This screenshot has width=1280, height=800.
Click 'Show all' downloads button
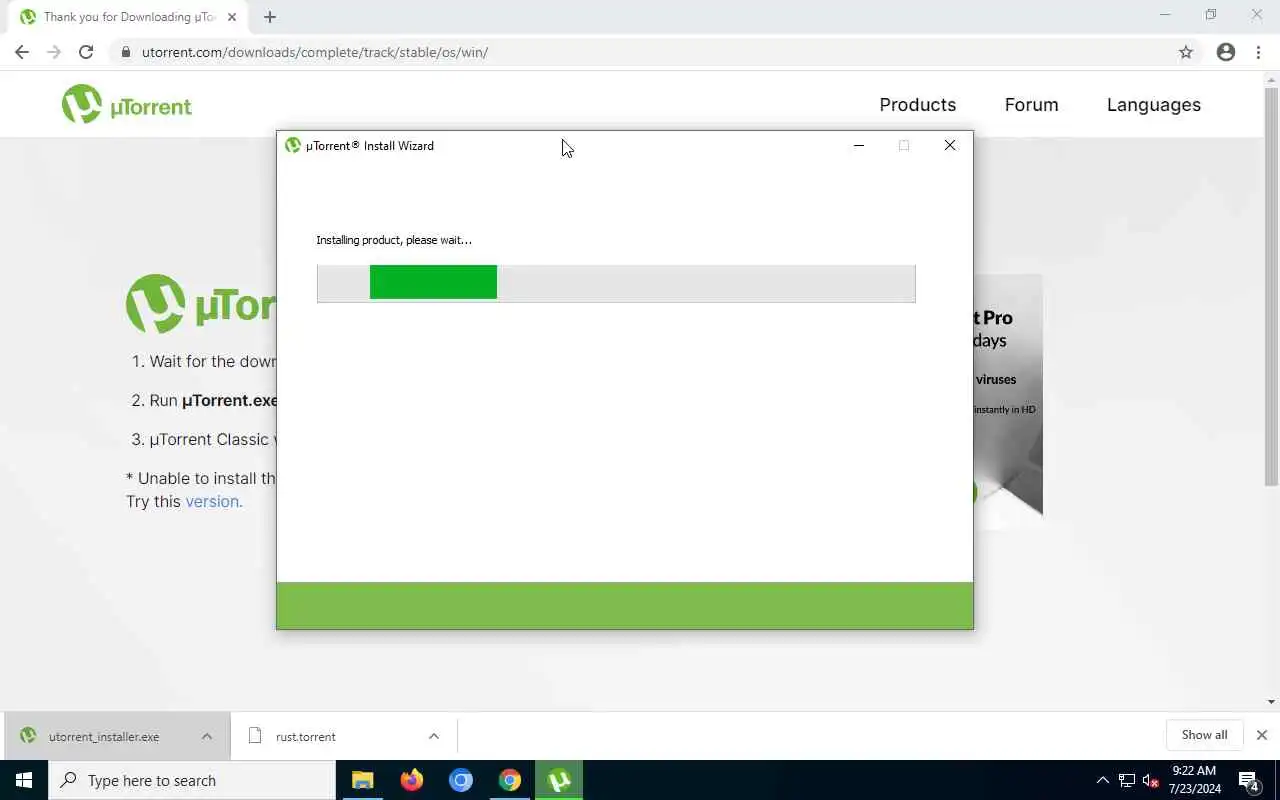pyautogui.click(x=1204, y=735)
